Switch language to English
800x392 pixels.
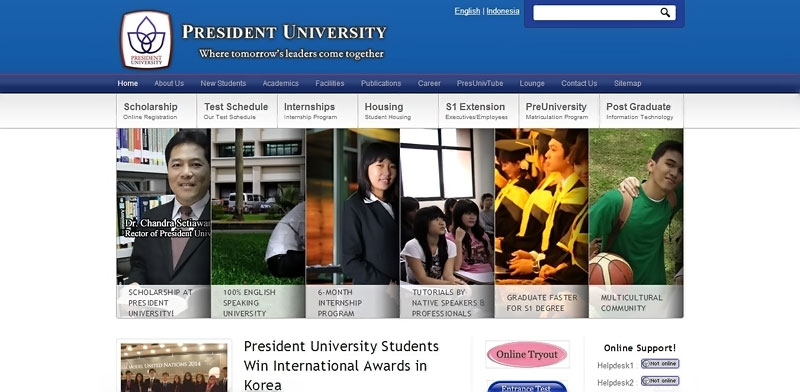[467, 11]
